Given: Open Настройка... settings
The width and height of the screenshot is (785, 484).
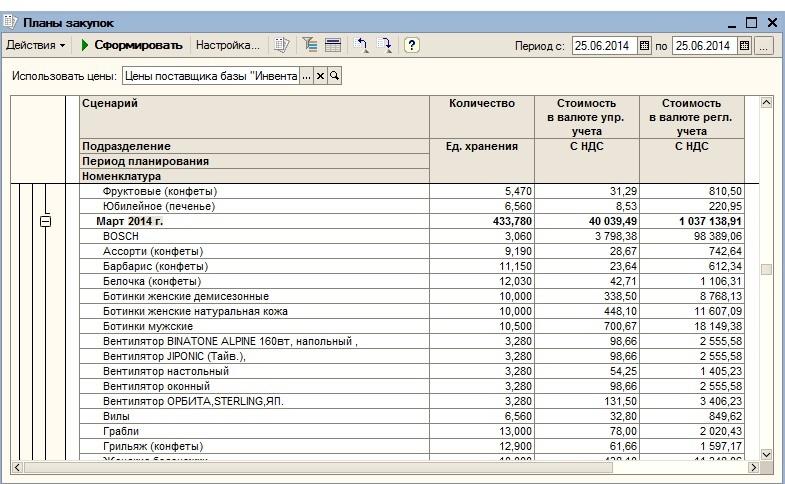Looking at the screenshot, I should click(228, 45).
